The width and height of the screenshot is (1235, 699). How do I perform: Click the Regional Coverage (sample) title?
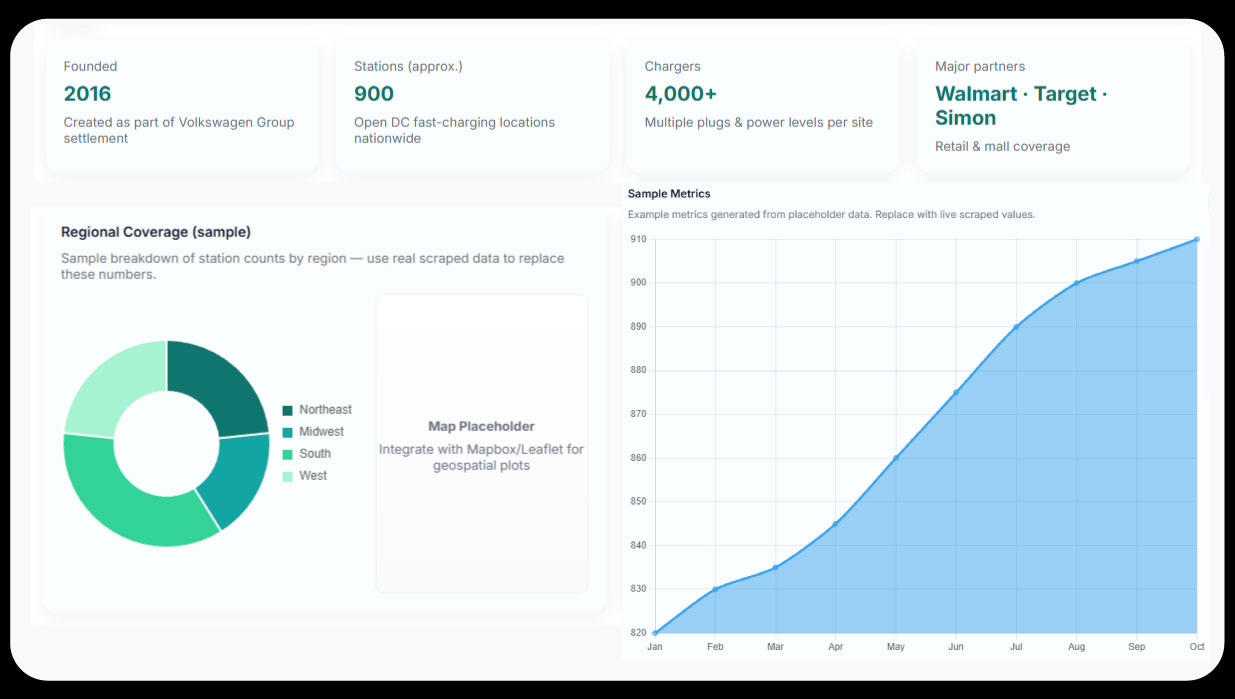[156, 232]
